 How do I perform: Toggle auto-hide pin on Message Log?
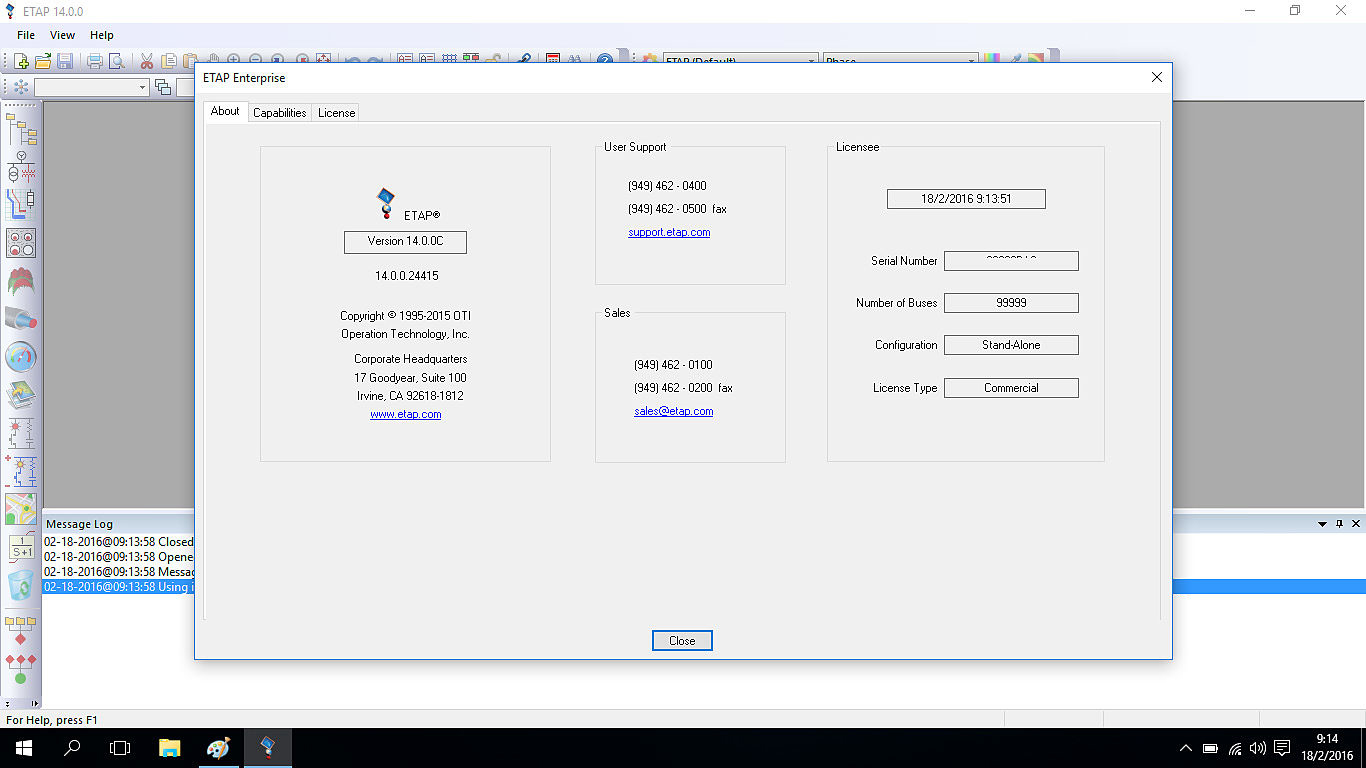click(x=1339, y=524)
